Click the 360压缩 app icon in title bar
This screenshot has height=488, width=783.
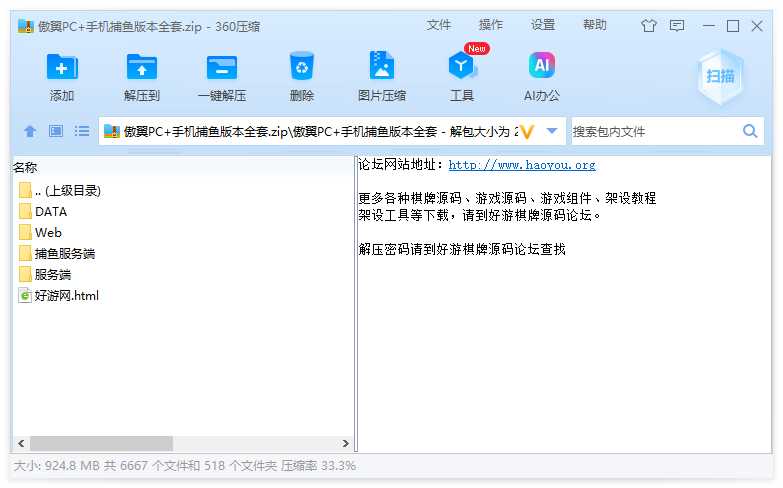coord(25,26)
